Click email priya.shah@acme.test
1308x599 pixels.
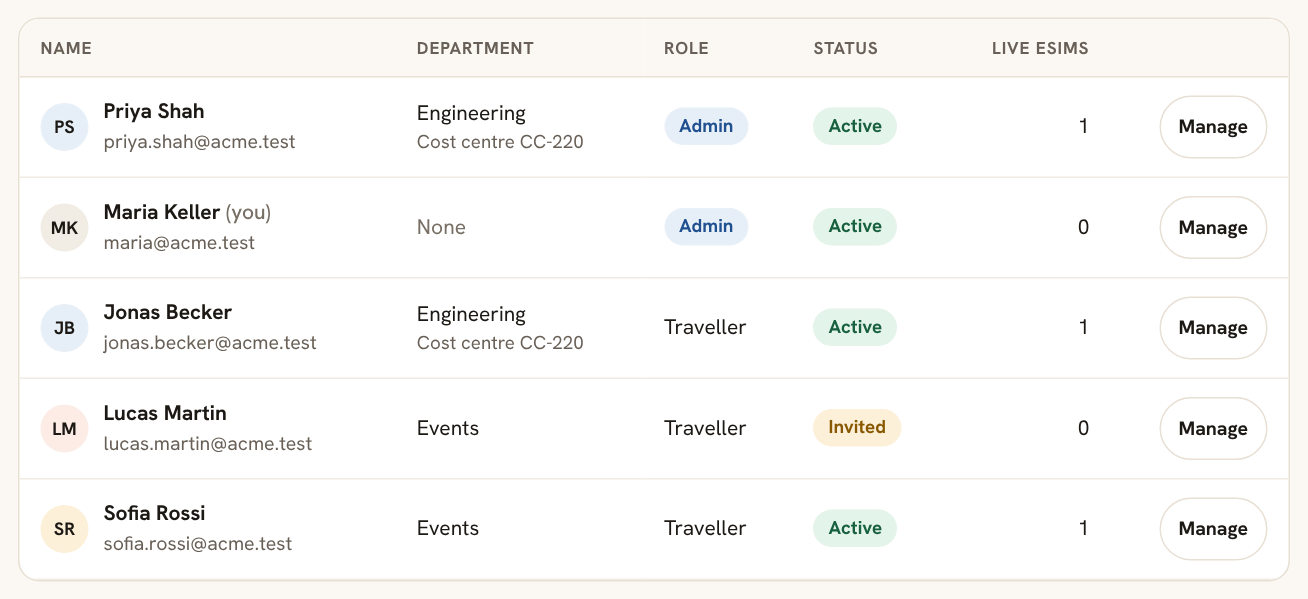point(200,142)
